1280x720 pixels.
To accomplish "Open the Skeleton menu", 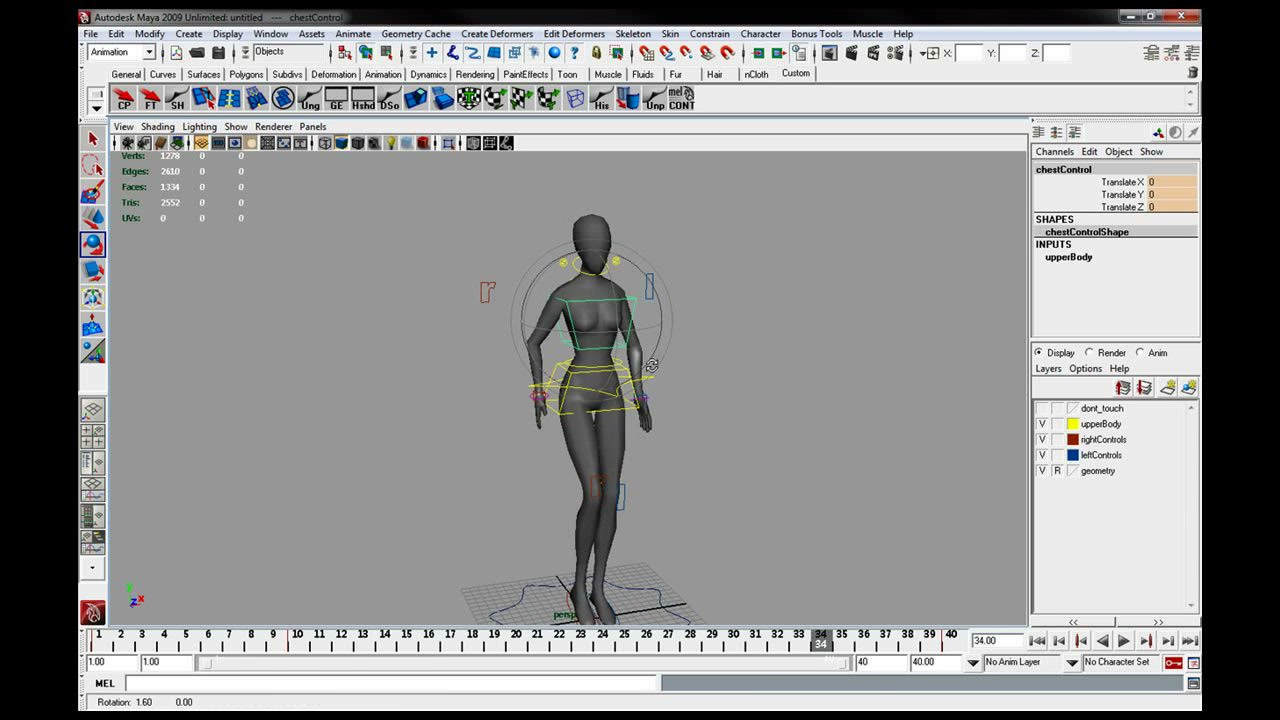I will pyautogui.click(x=633, y=34).
